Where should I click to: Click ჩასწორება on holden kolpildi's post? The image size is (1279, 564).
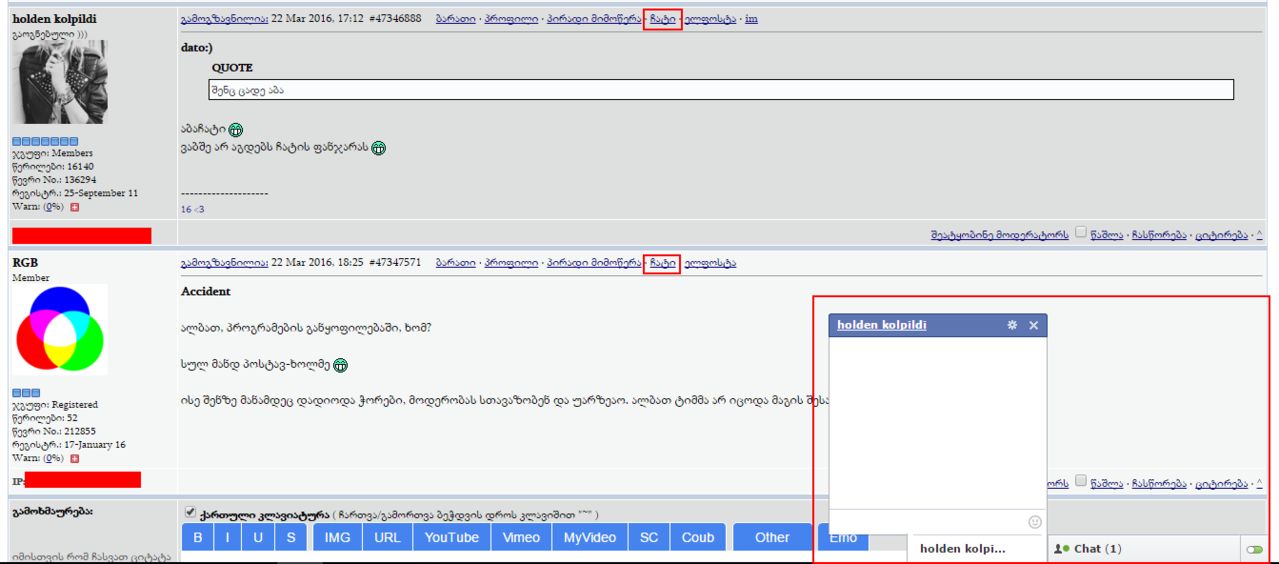pos(1159,234)
